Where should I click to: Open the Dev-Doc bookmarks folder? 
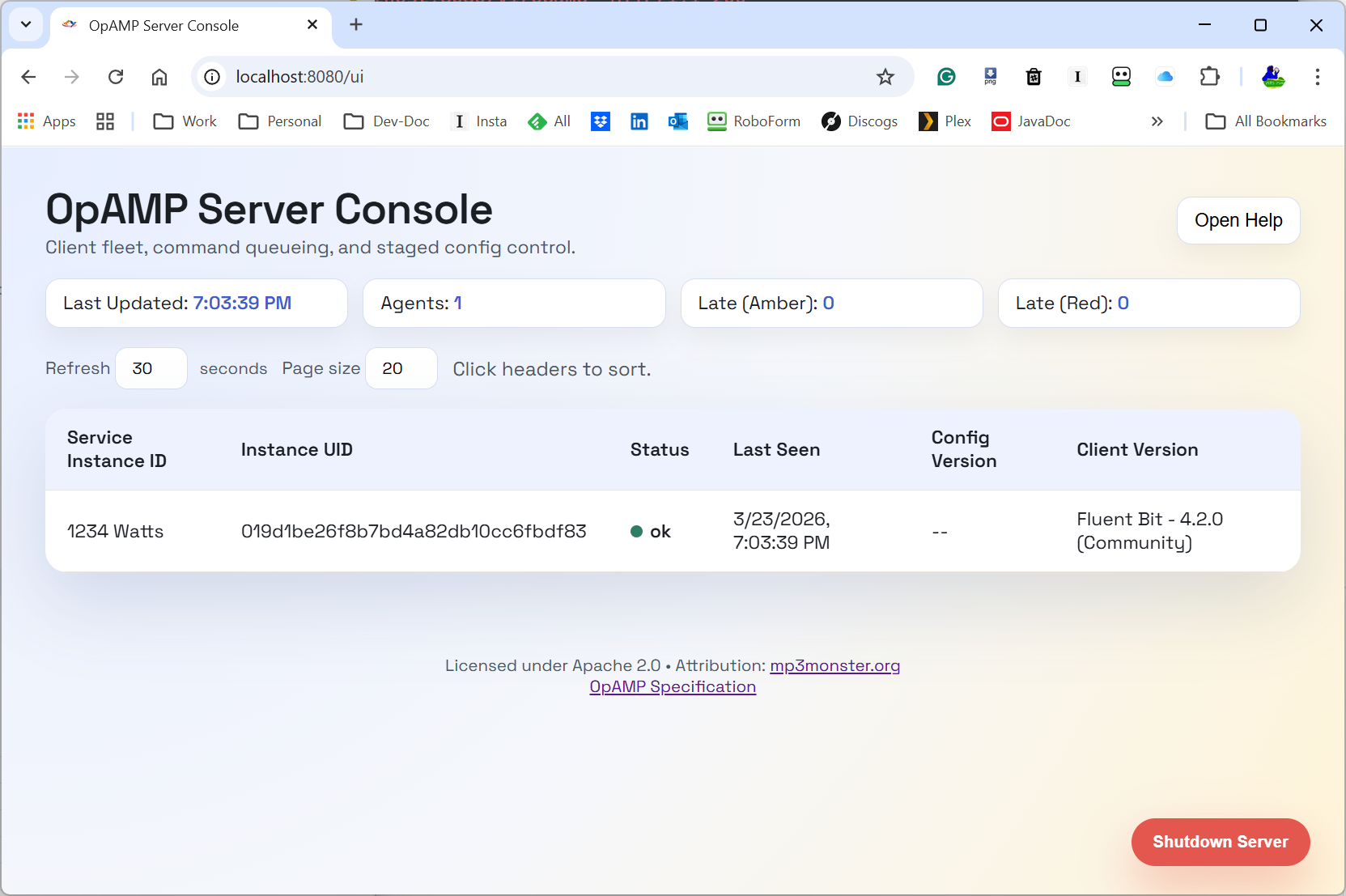[387, 121]
